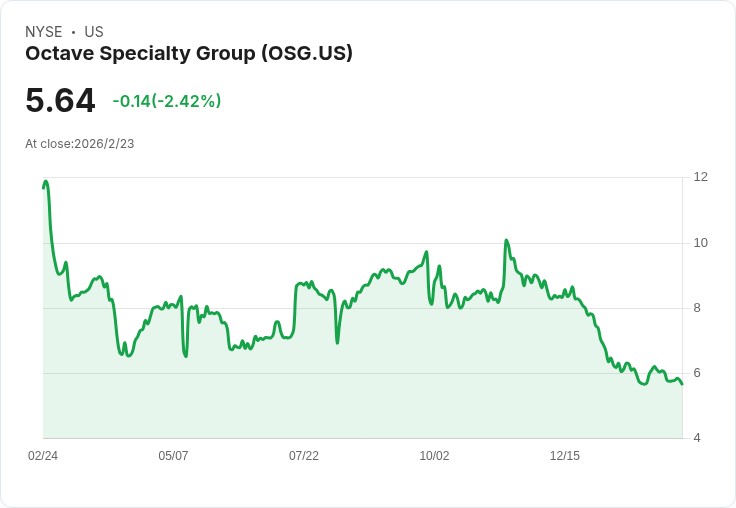Click the 07/22 date axis label

point(304,456)
